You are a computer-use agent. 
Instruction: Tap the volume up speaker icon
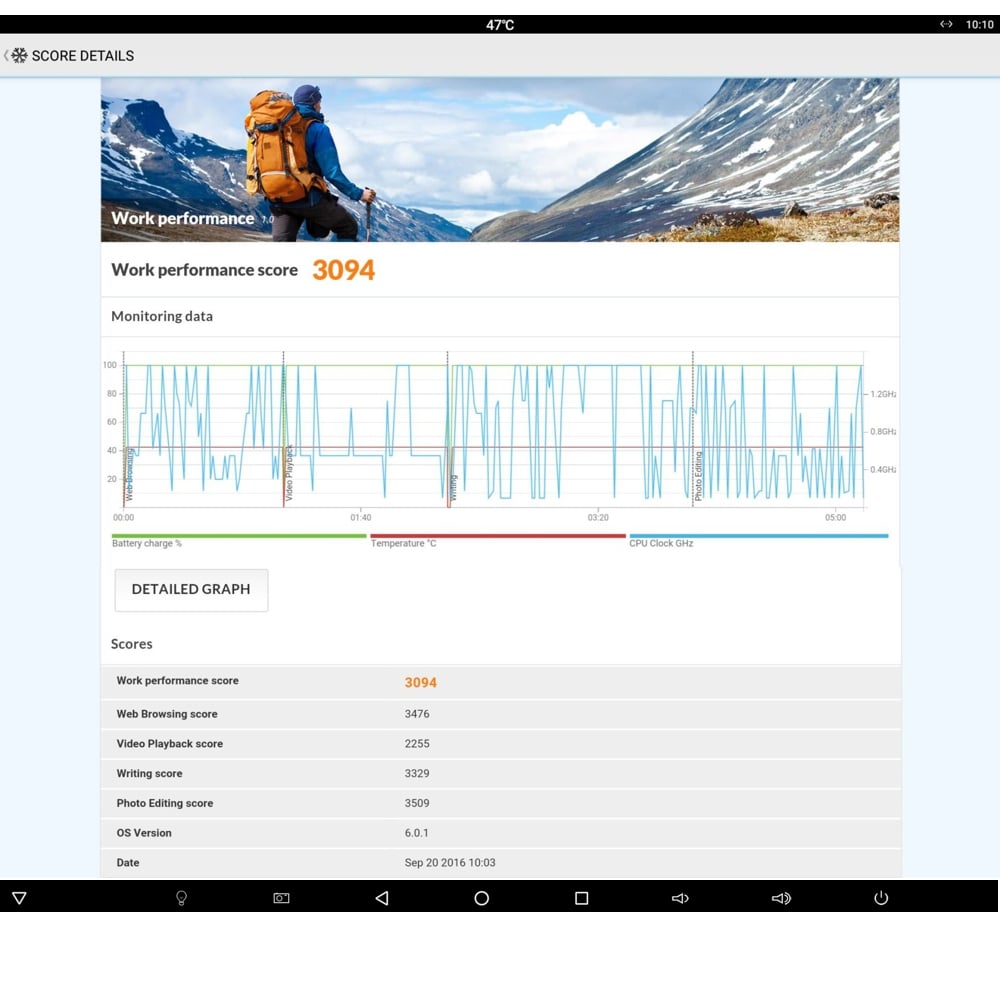tap(781, 898)
